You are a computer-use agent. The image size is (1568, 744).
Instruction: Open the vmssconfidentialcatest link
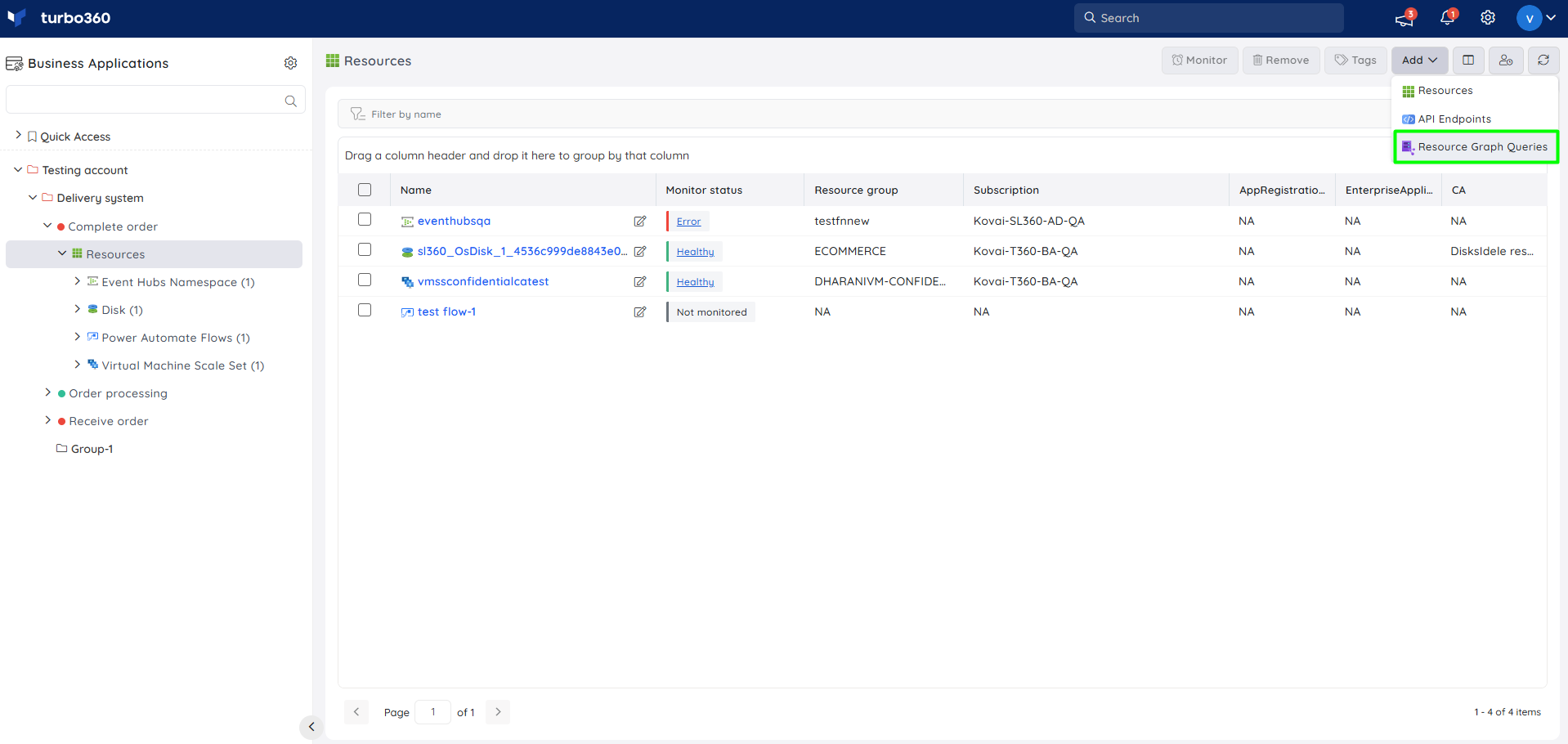[483, 281]
